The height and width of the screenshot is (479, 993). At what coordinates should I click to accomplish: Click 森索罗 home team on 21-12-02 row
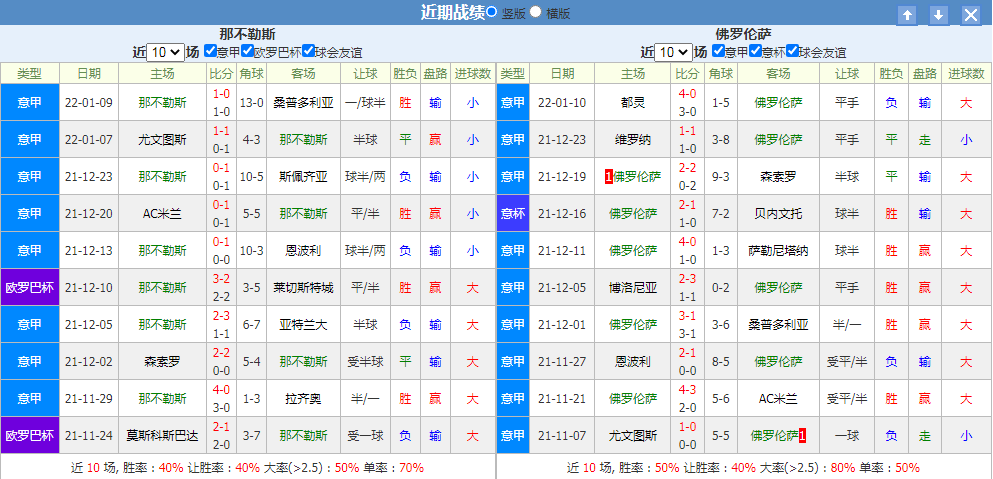163,362
